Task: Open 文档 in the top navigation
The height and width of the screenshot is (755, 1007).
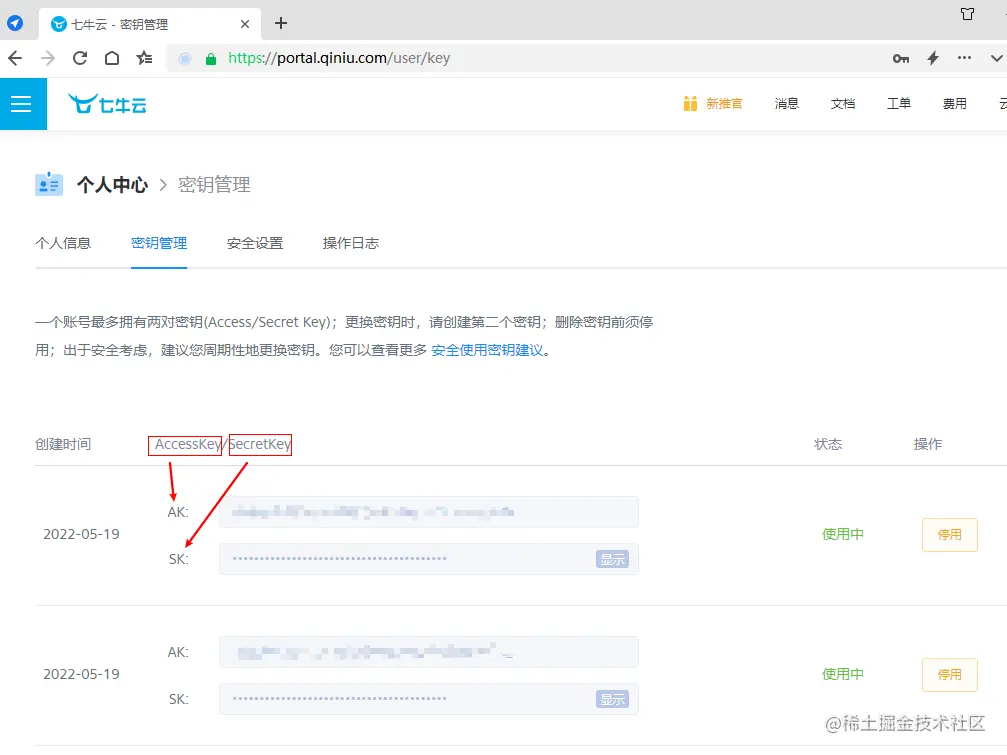Action: [843, 104]
